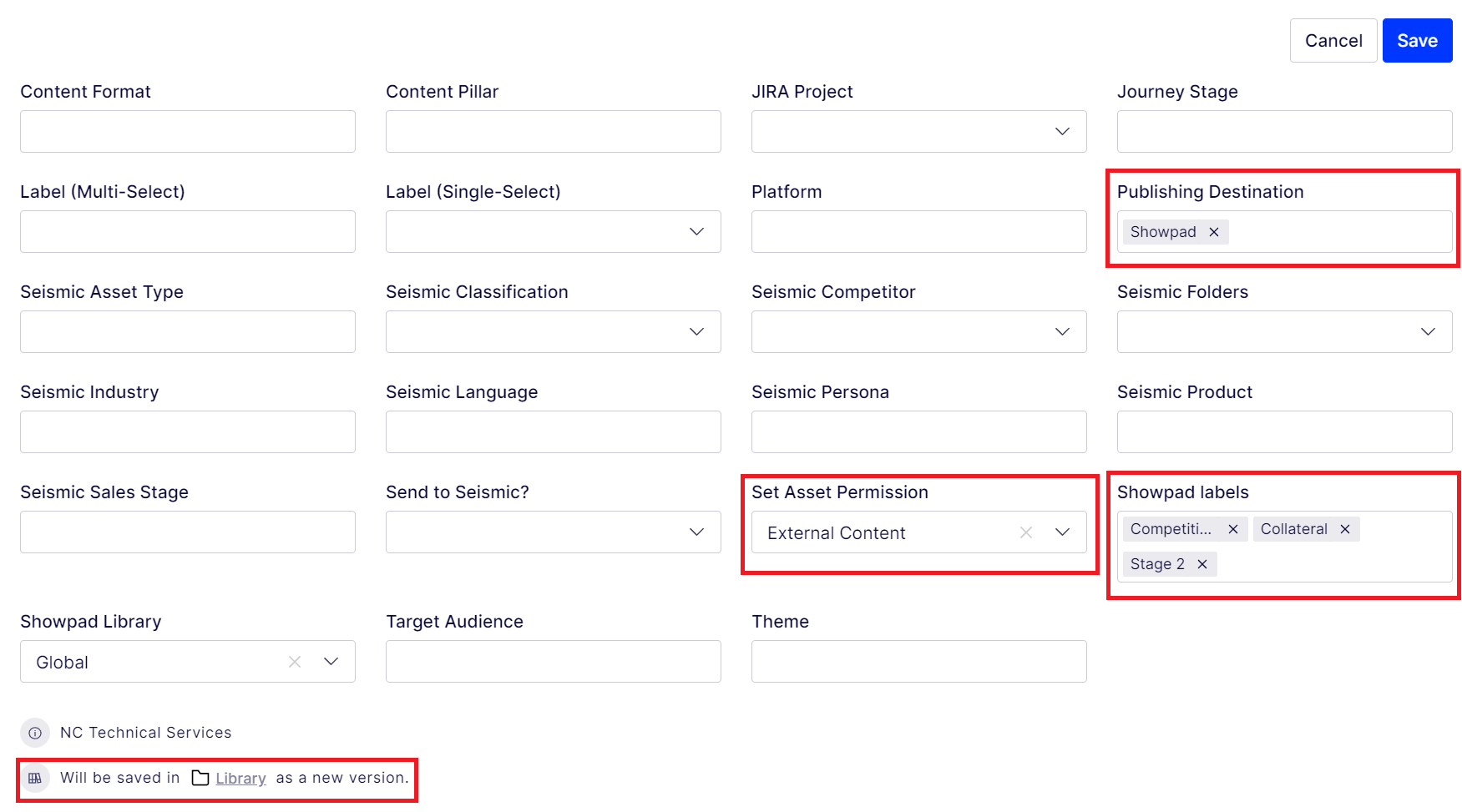
Task: Click the info icon beside NC Technical Services
Action: [35, 733]
